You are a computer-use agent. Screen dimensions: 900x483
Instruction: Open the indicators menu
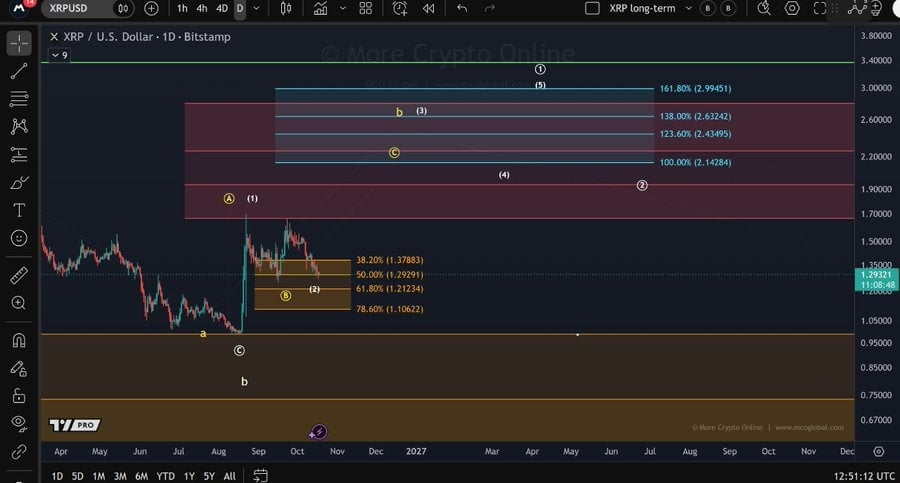pos(320,9)
